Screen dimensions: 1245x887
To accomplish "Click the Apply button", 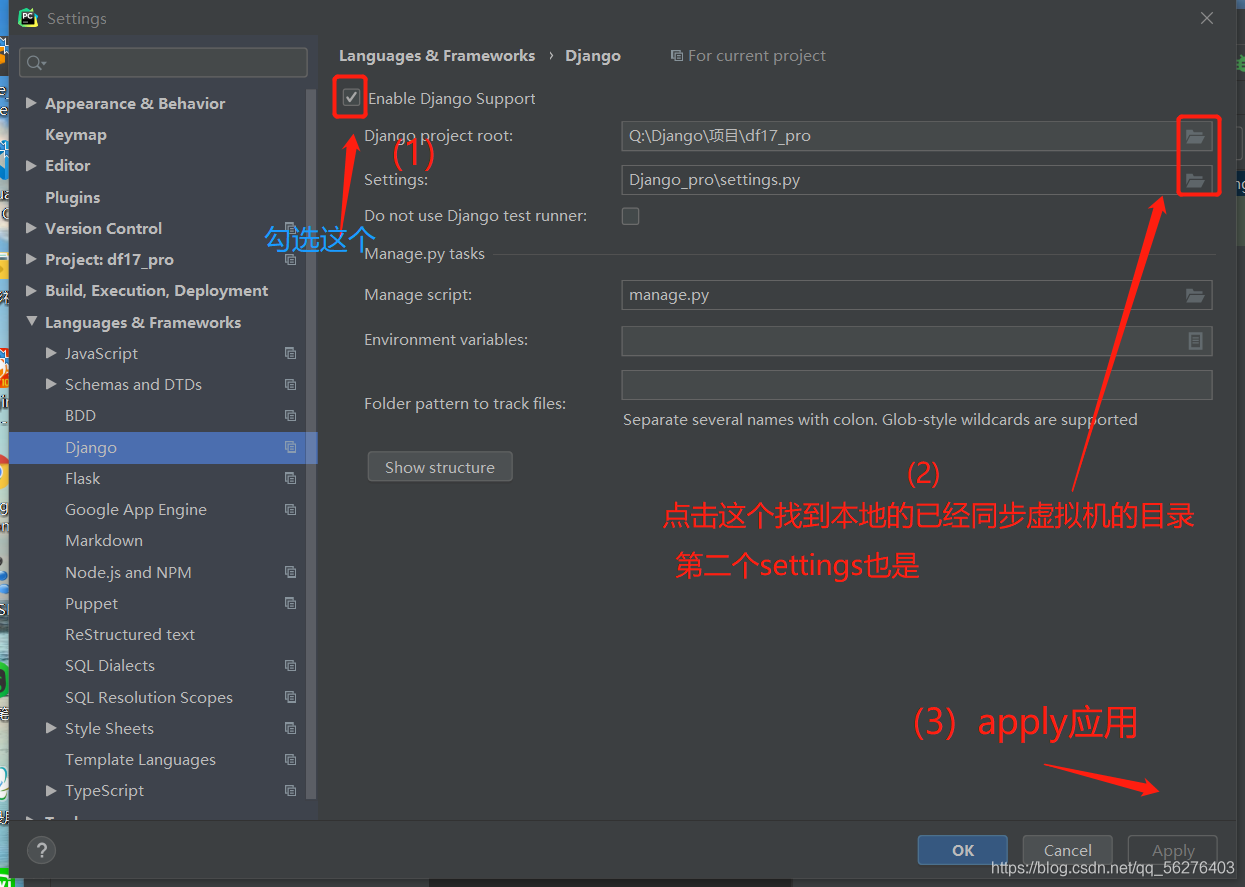I will 1173,850.
